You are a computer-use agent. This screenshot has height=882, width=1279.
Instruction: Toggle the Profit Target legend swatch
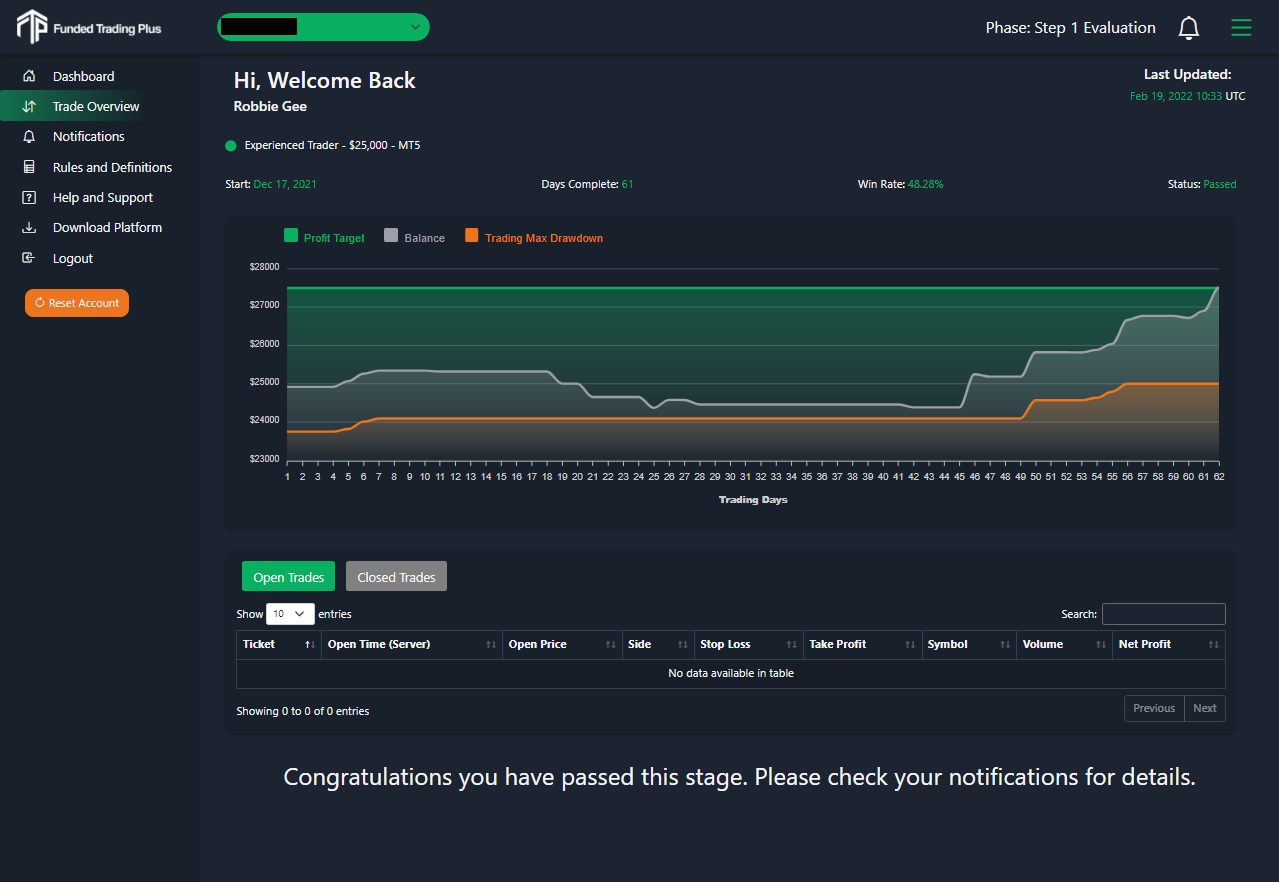291,236
